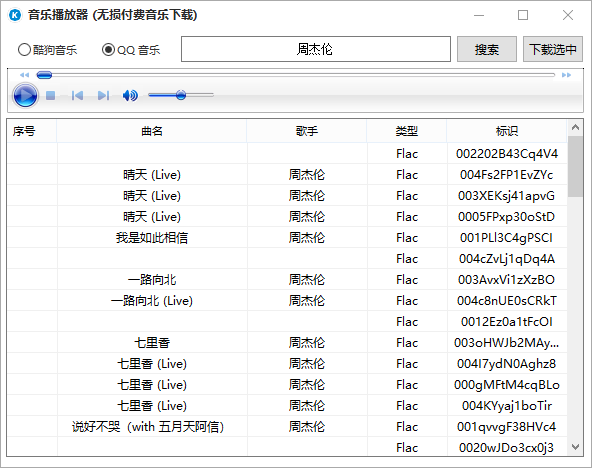
Task: Minimize the music player window
Action: tap(479, 15)
